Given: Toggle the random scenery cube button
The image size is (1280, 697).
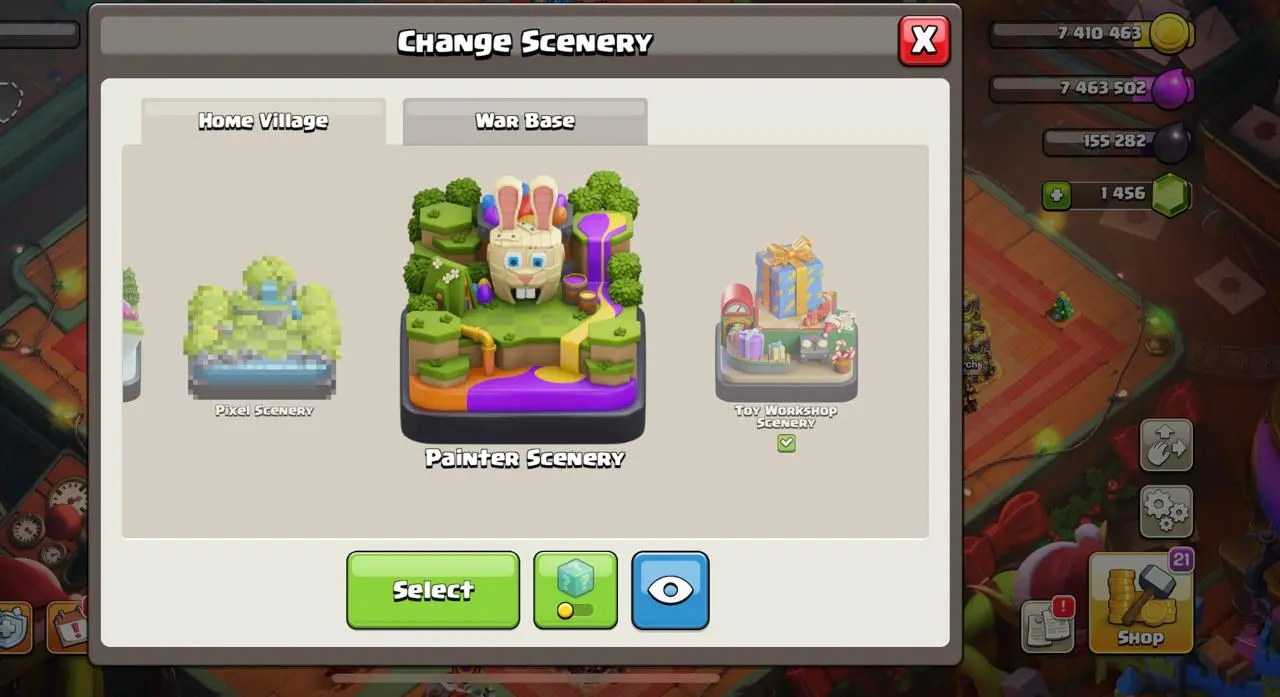Looking at the screenshot, I should point(575,590).
